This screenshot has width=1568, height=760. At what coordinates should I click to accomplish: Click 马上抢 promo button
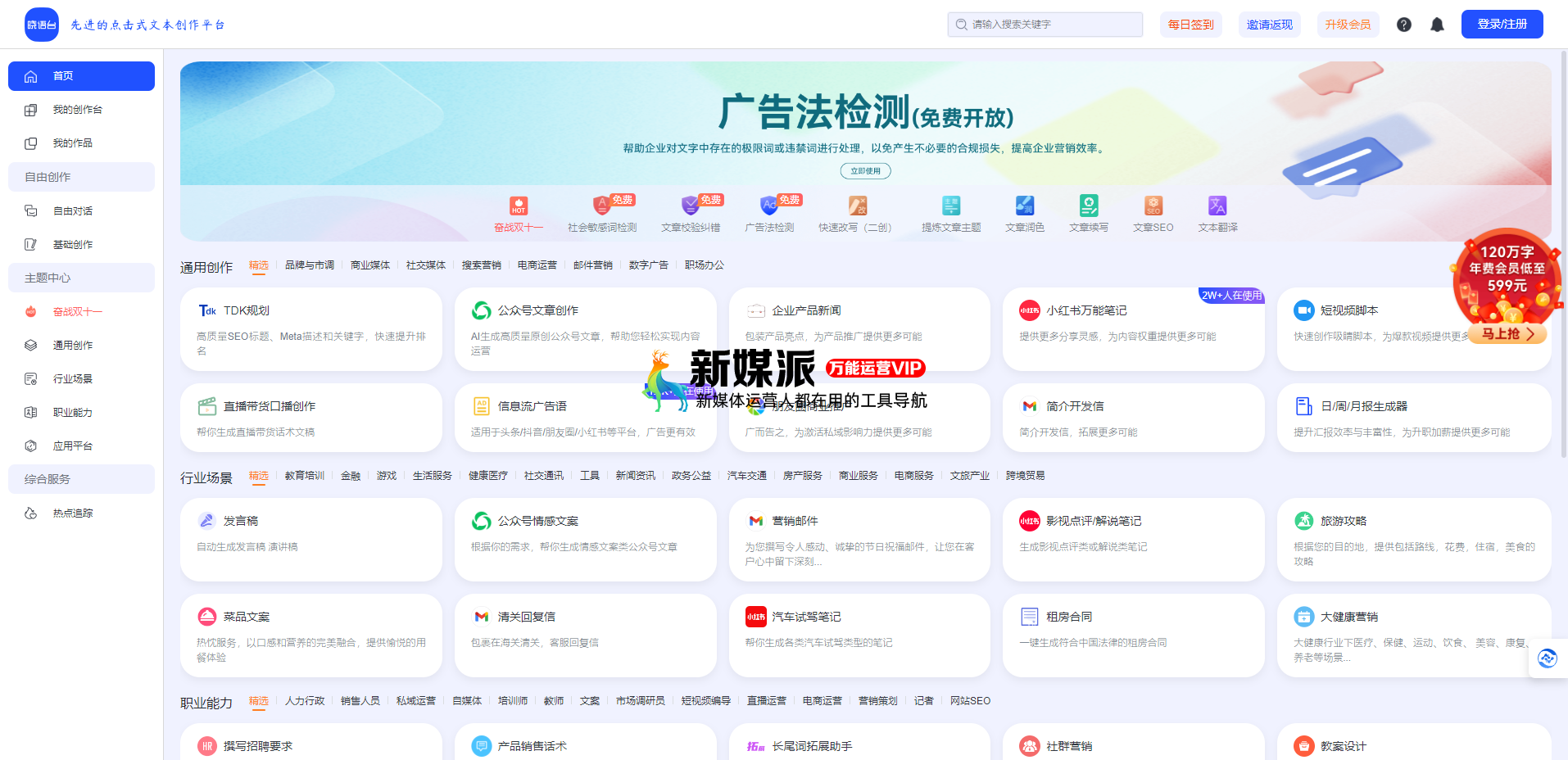pos(1507,334)
